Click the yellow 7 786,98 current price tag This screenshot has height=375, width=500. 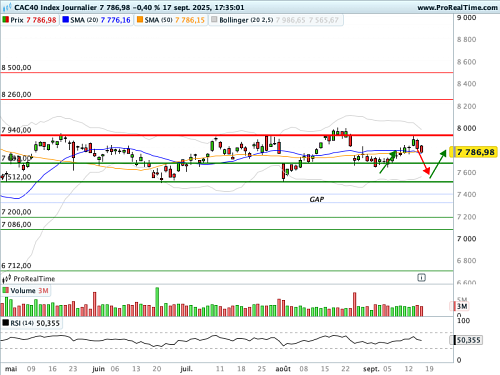coord(473,152)
